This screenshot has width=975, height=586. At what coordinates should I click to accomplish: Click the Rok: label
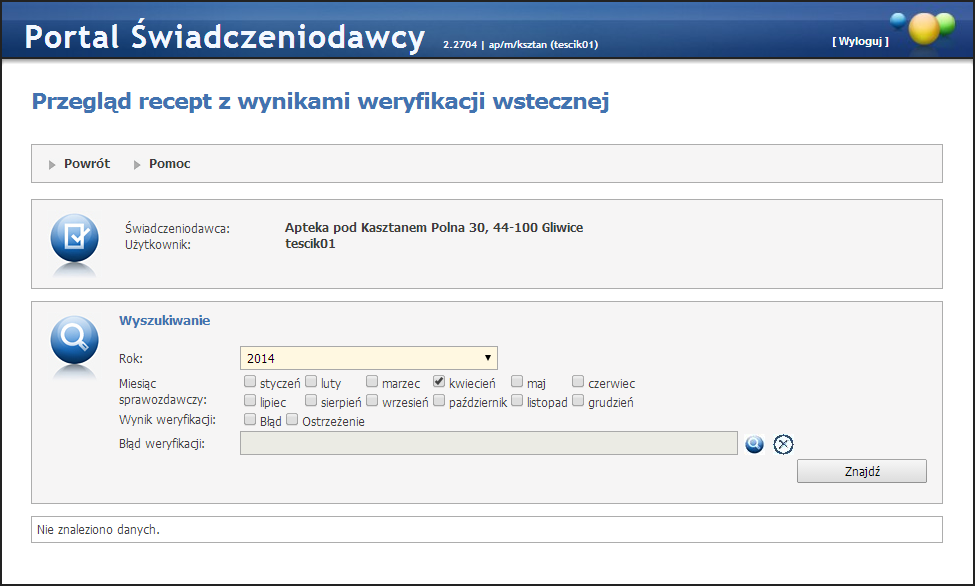pyautogui.click(x=131, y=359)
